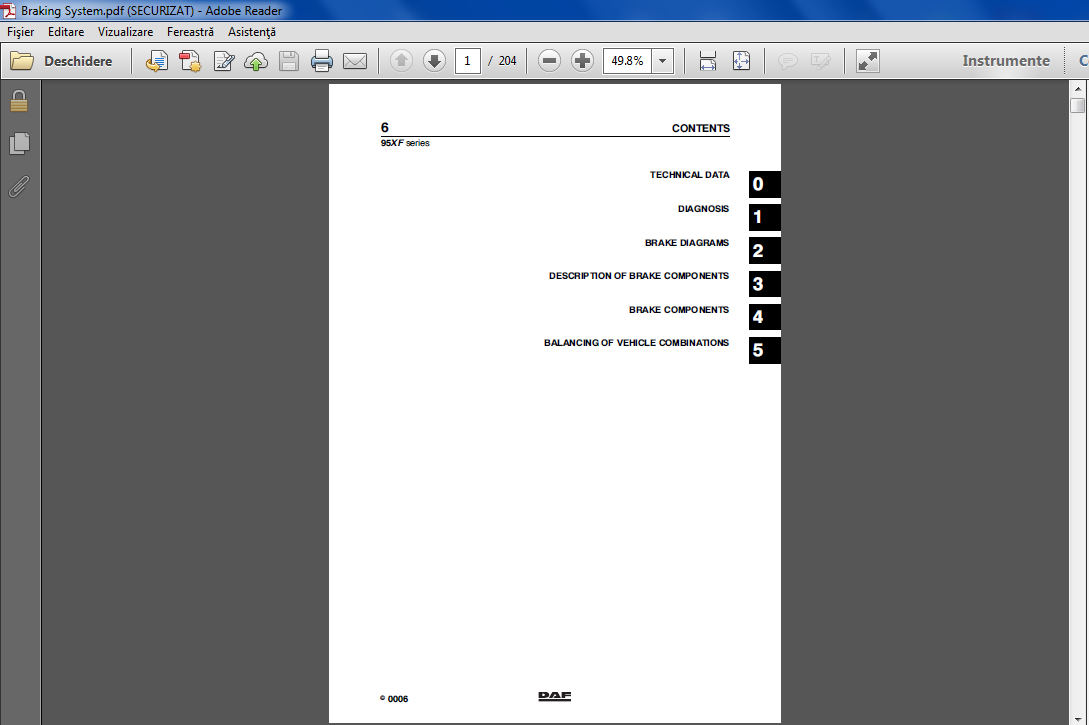Screen dimensions: 1089x725
Task: Click the sign and edit document icon
Action: point(224,61)
